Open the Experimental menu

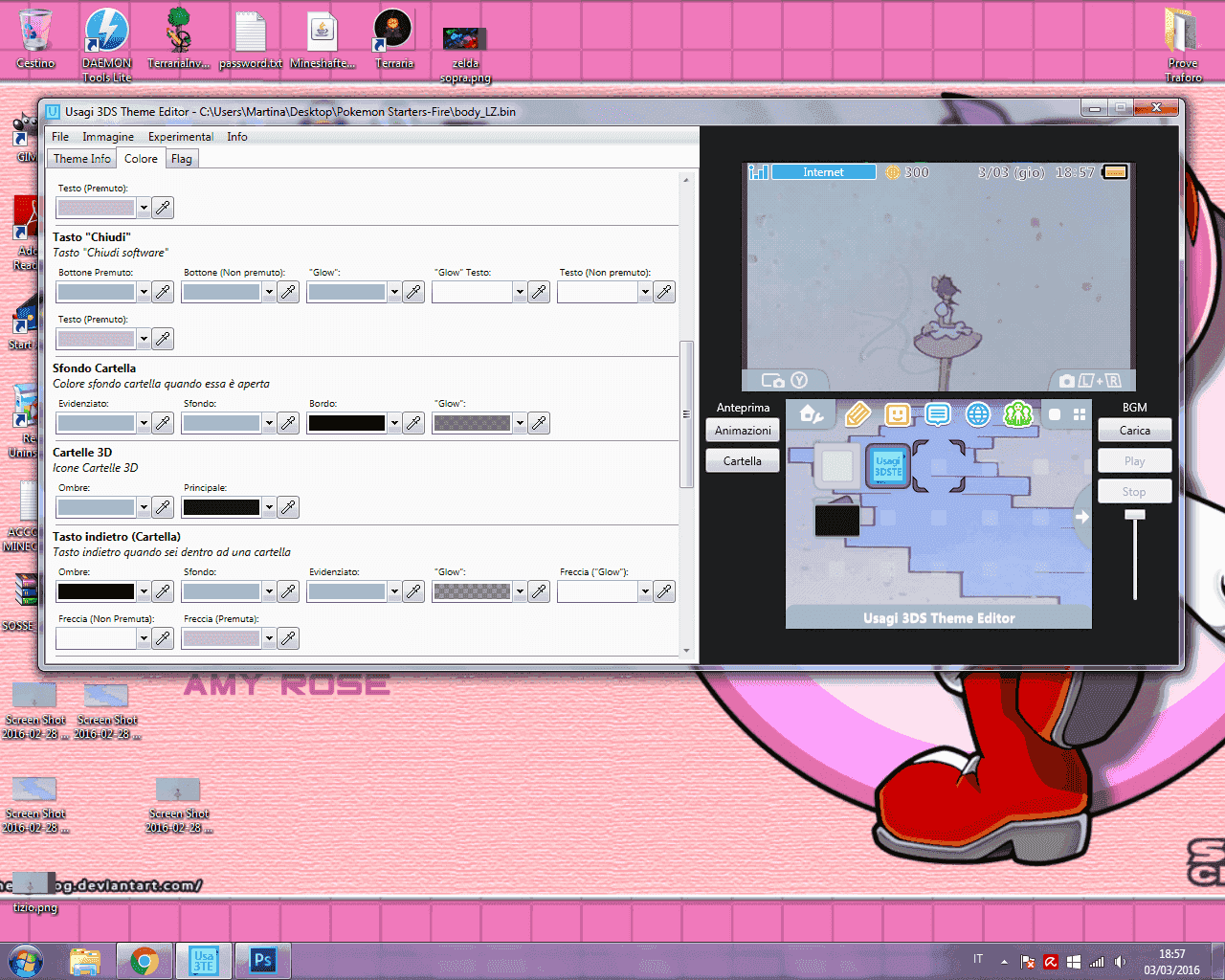181,137
